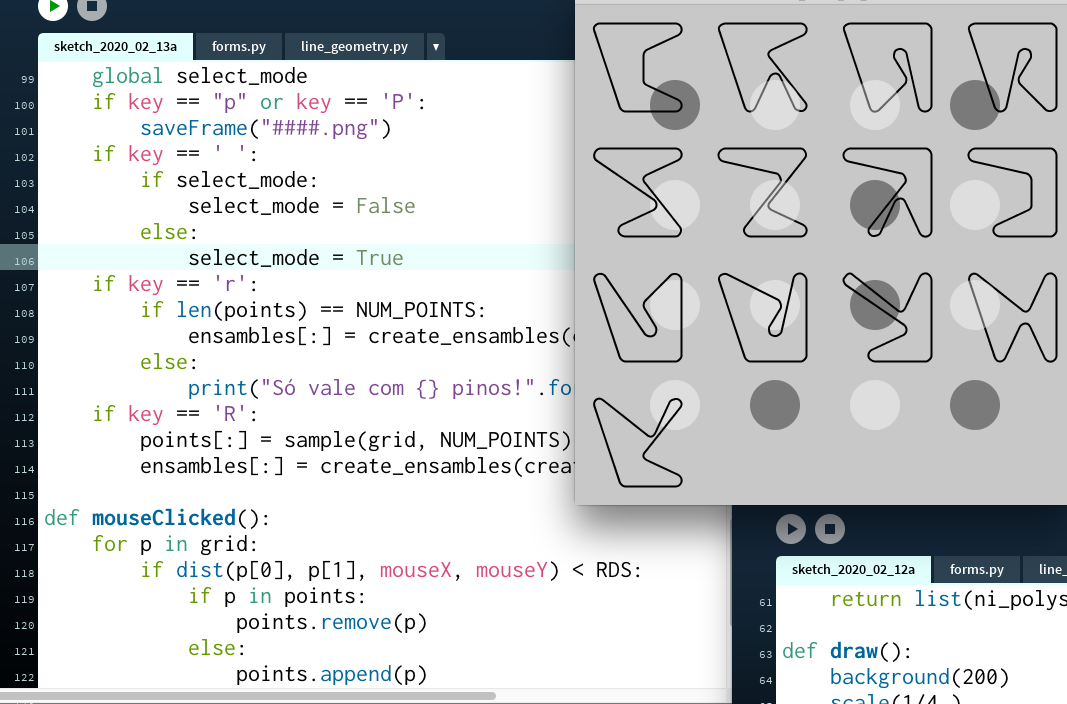The image size is (1067, 704).
Task: Toggle the light grid circle in first row, second column
Action: pos(775,105)
